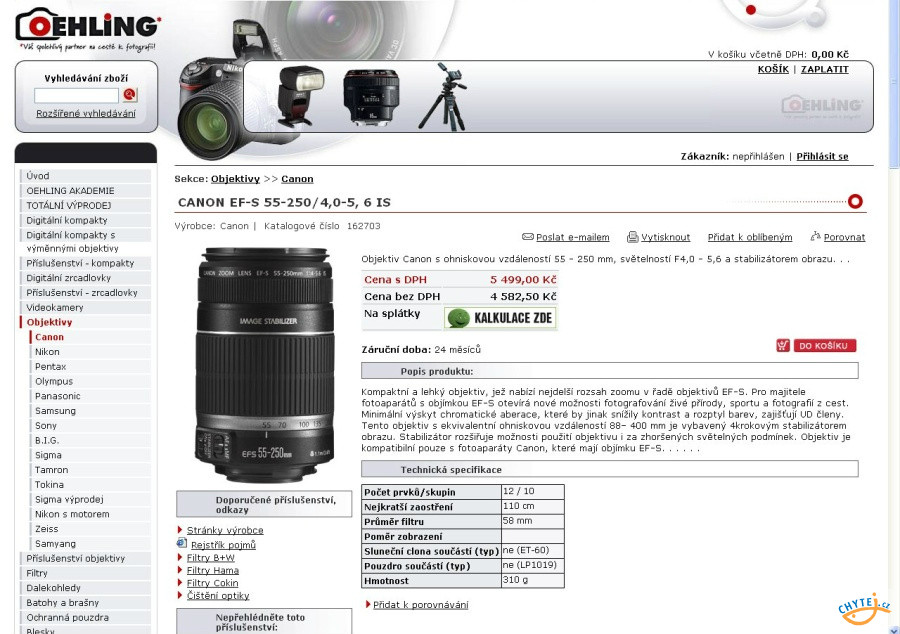This screenshot has height=634, width=900.
Task: Select Samsung submenu item
Action: click(91, 411)
